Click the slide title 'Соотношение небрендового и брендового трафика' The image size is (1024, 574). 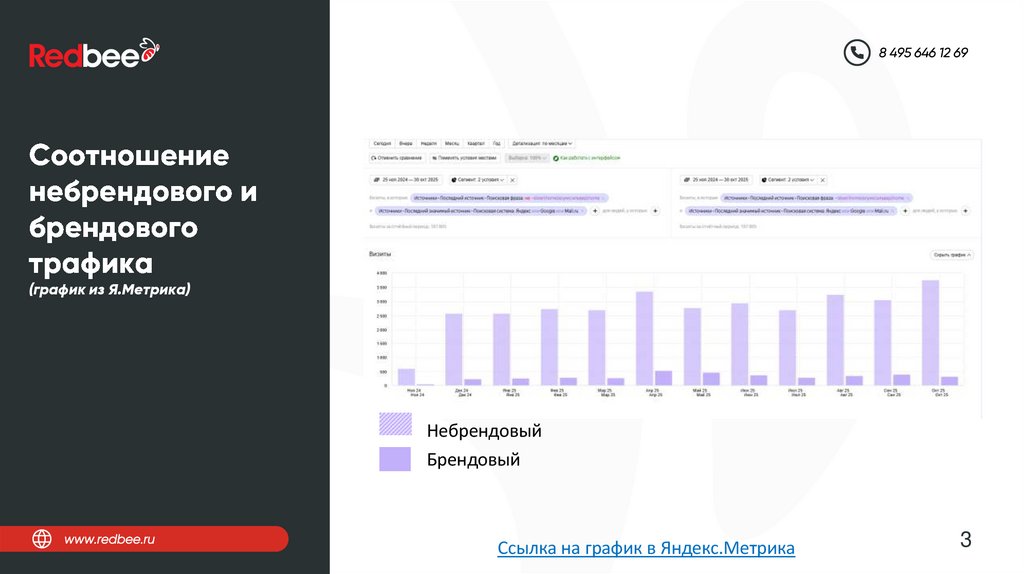143,209
